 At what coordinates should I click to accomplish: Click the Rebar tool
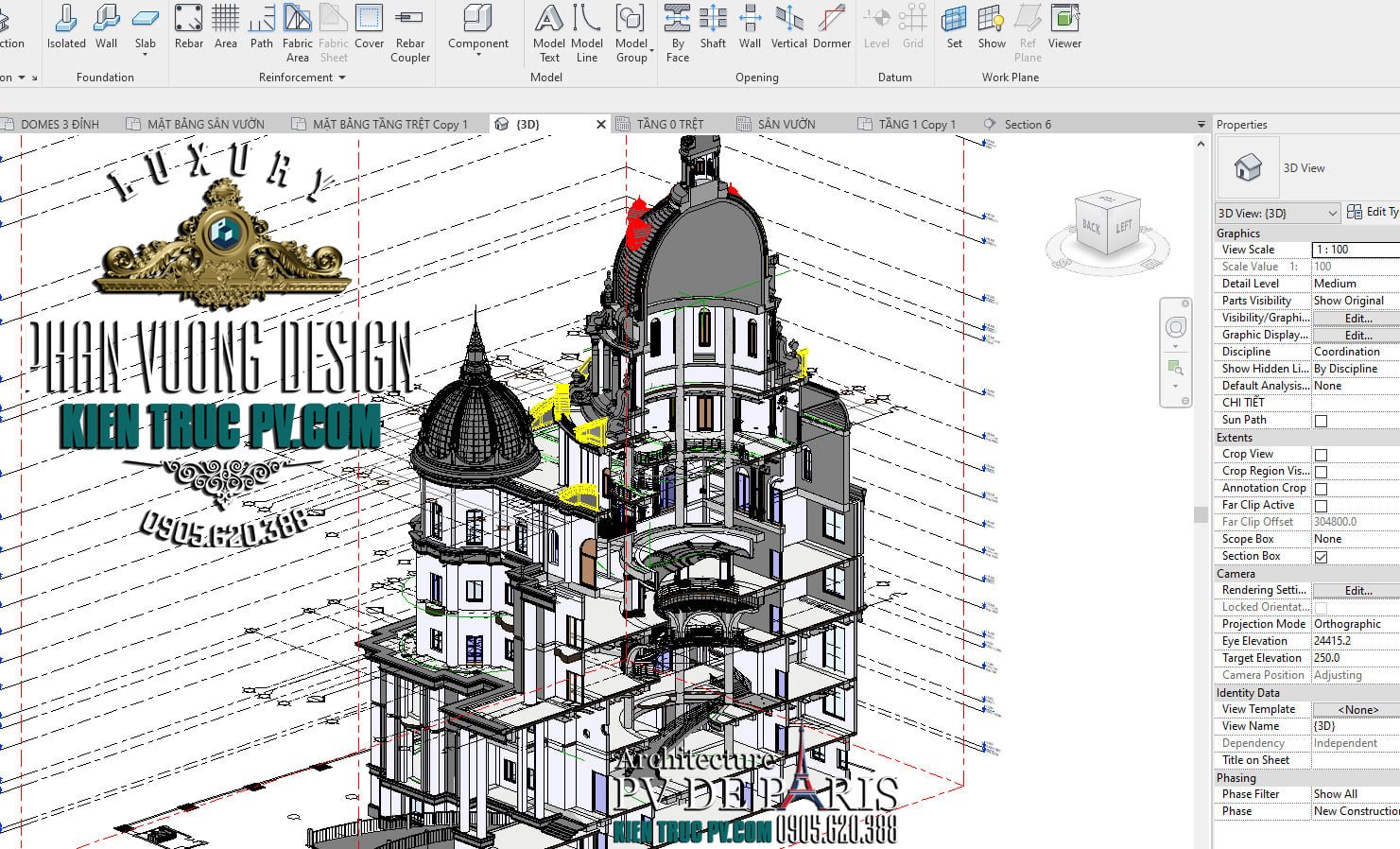(x=189, y=27)
